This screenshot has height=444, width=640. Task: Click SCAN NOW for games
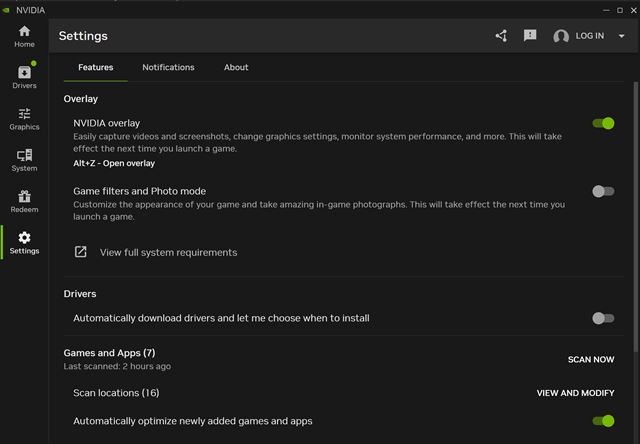point(591,360)
